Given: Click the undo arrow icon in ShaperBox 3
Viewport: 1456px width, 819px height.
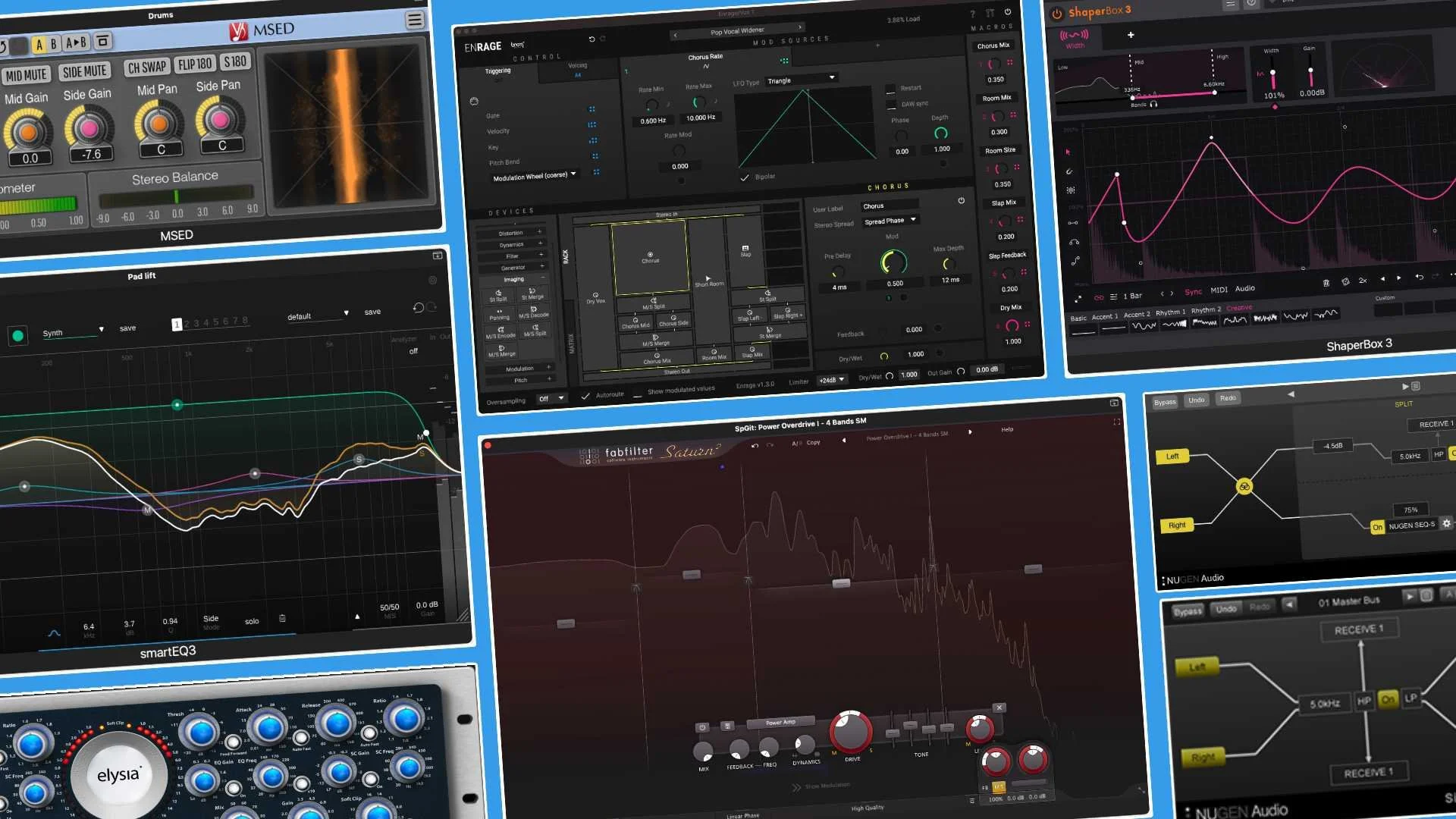Looking at the screenshot, I should (x=1420, y=278).
